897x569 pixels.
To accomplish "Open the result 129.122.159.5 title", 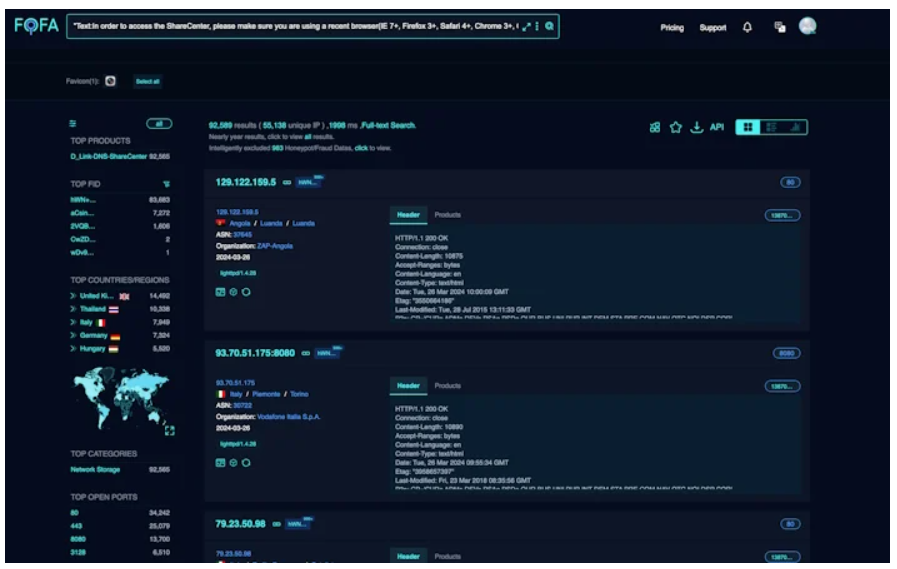I will (245, 182).
